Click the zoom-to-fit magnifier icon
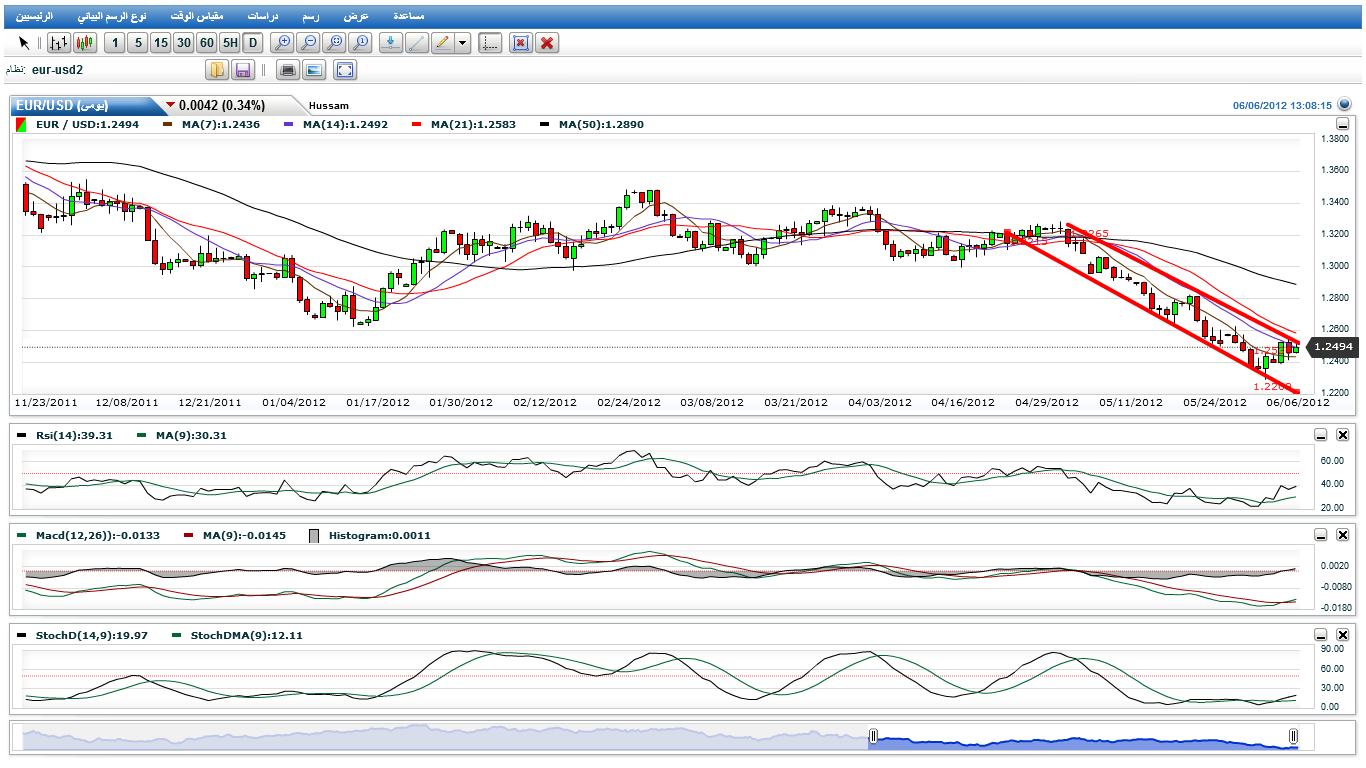Image resolution: width=1366 pixels, height=768 pixels. click(335, 43)
